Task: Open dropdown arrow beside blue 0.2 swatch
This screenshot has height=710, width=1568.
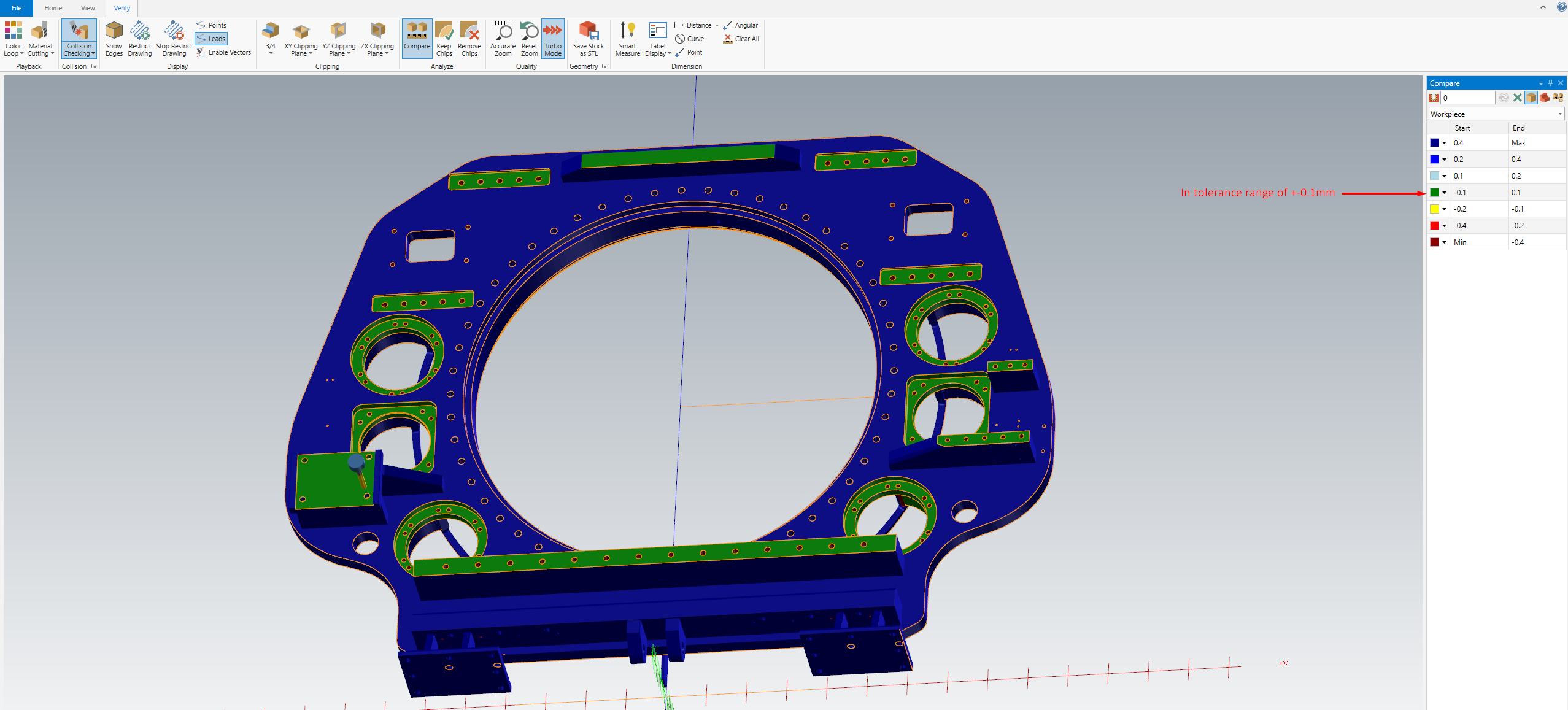Action: (x=1444, y=160)
